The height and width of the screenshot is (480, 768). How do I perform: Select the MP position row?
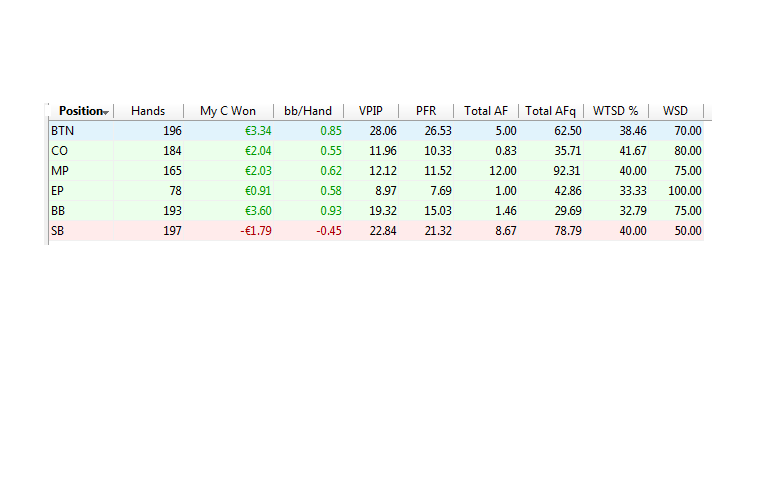(376, 171)
